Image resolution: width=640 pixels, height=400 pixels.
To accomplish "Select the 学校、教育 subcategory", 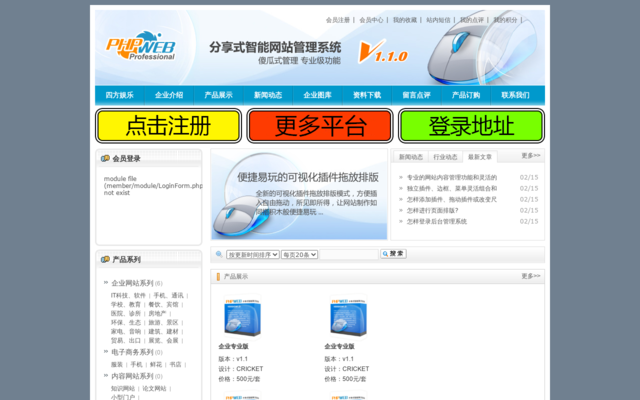I will pos(126,304).
